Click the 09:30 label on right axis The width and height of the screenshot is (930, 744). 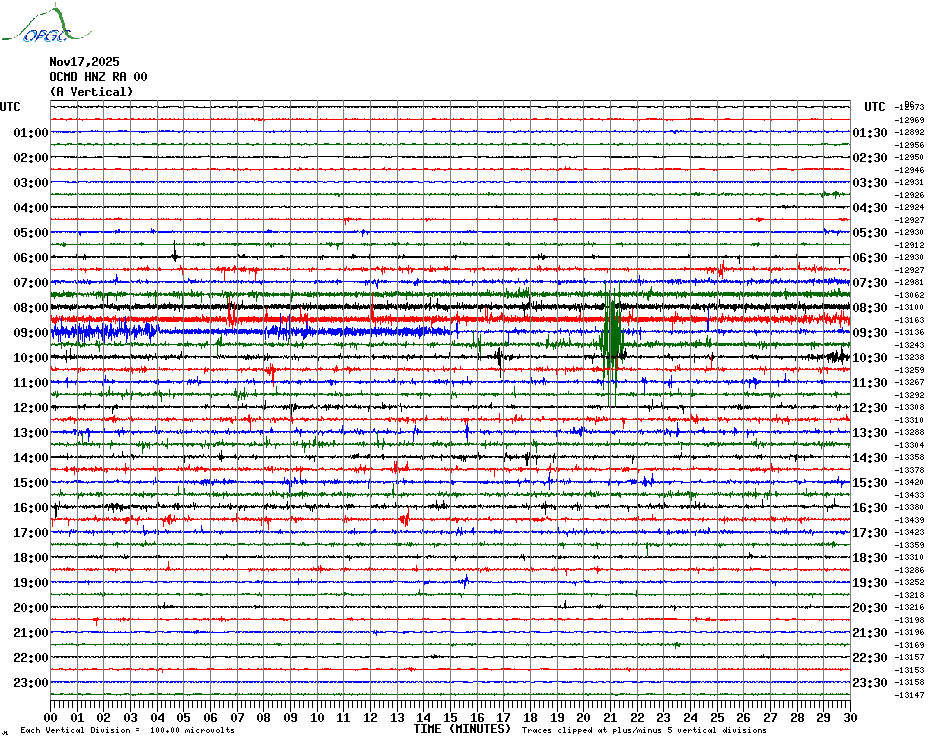point(870,333)
